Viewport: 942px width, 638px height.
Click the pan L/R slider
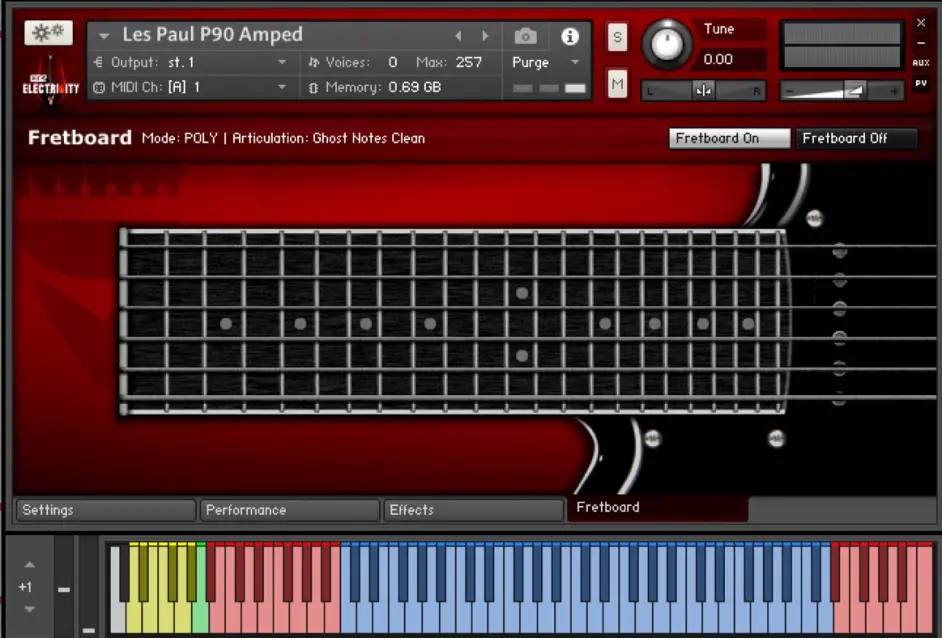click(x=703, y=91)
